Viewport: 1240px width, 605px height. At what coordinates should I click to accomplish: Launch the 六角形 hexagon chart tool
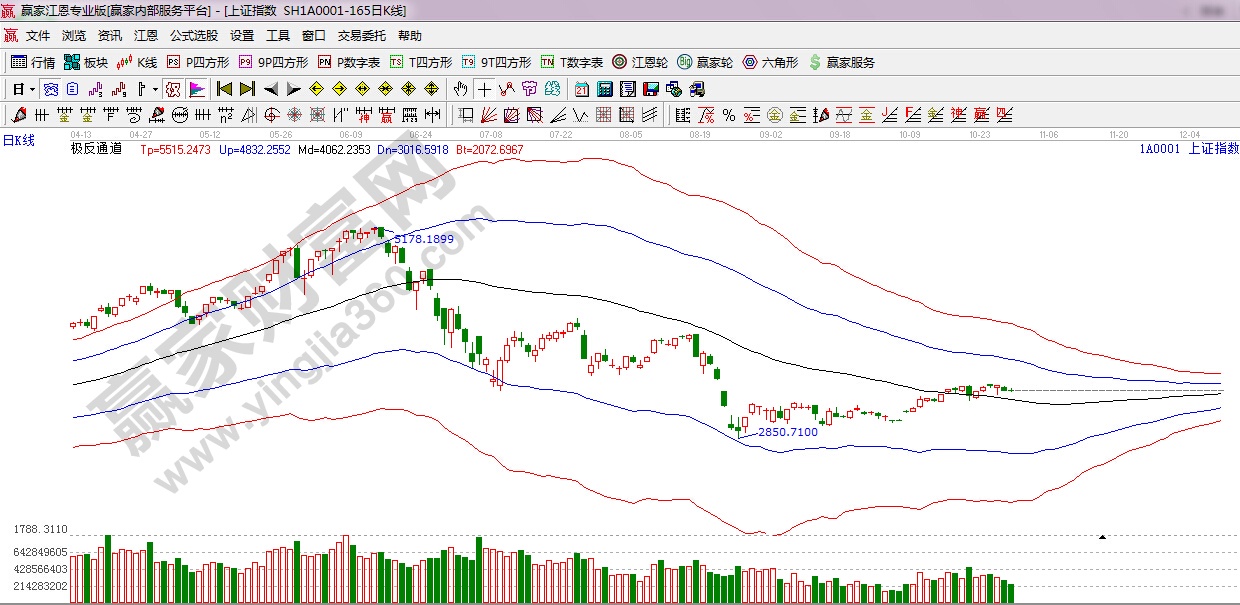(770, 62)
